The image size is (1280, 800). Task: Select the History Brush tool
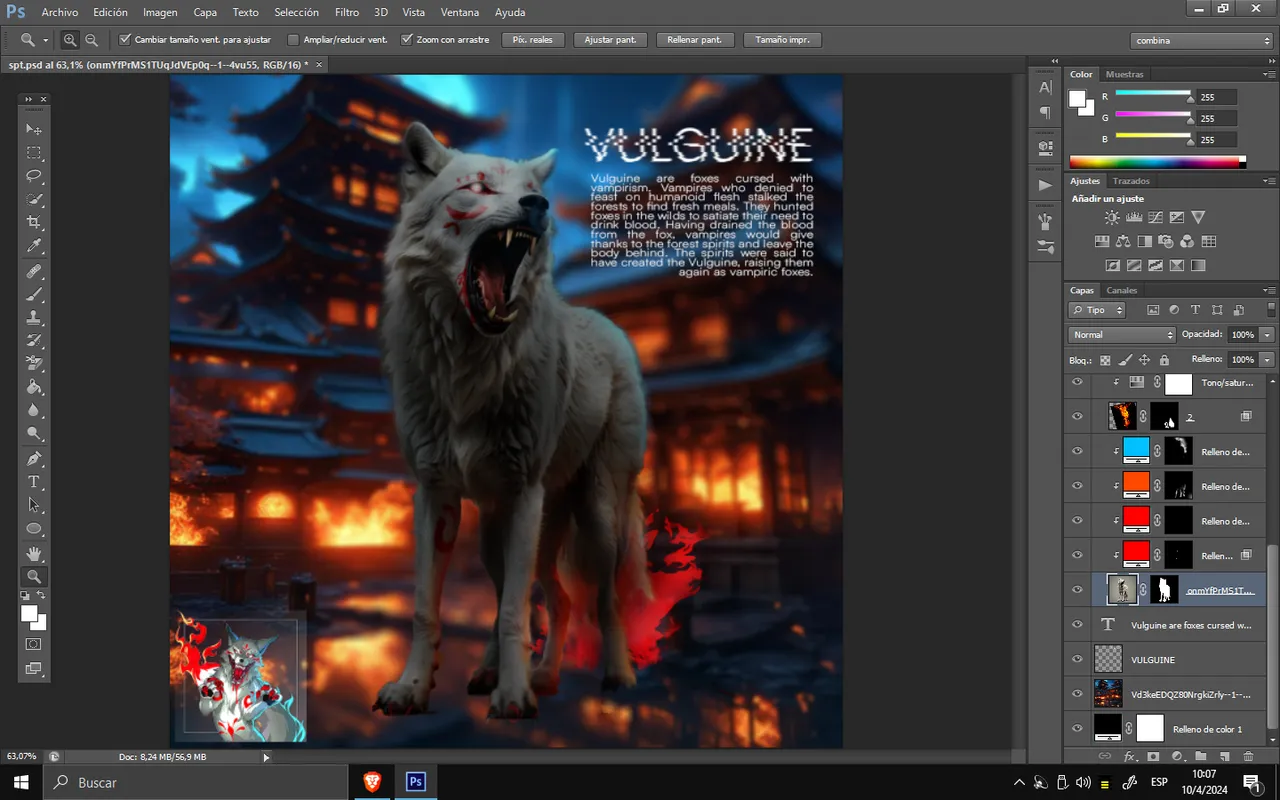(34, 340)
